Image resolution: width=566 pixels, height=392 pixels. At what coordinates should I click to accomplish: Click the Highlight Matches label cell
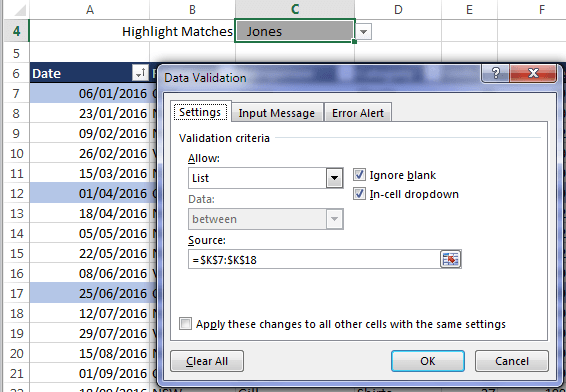coord(178,31)
